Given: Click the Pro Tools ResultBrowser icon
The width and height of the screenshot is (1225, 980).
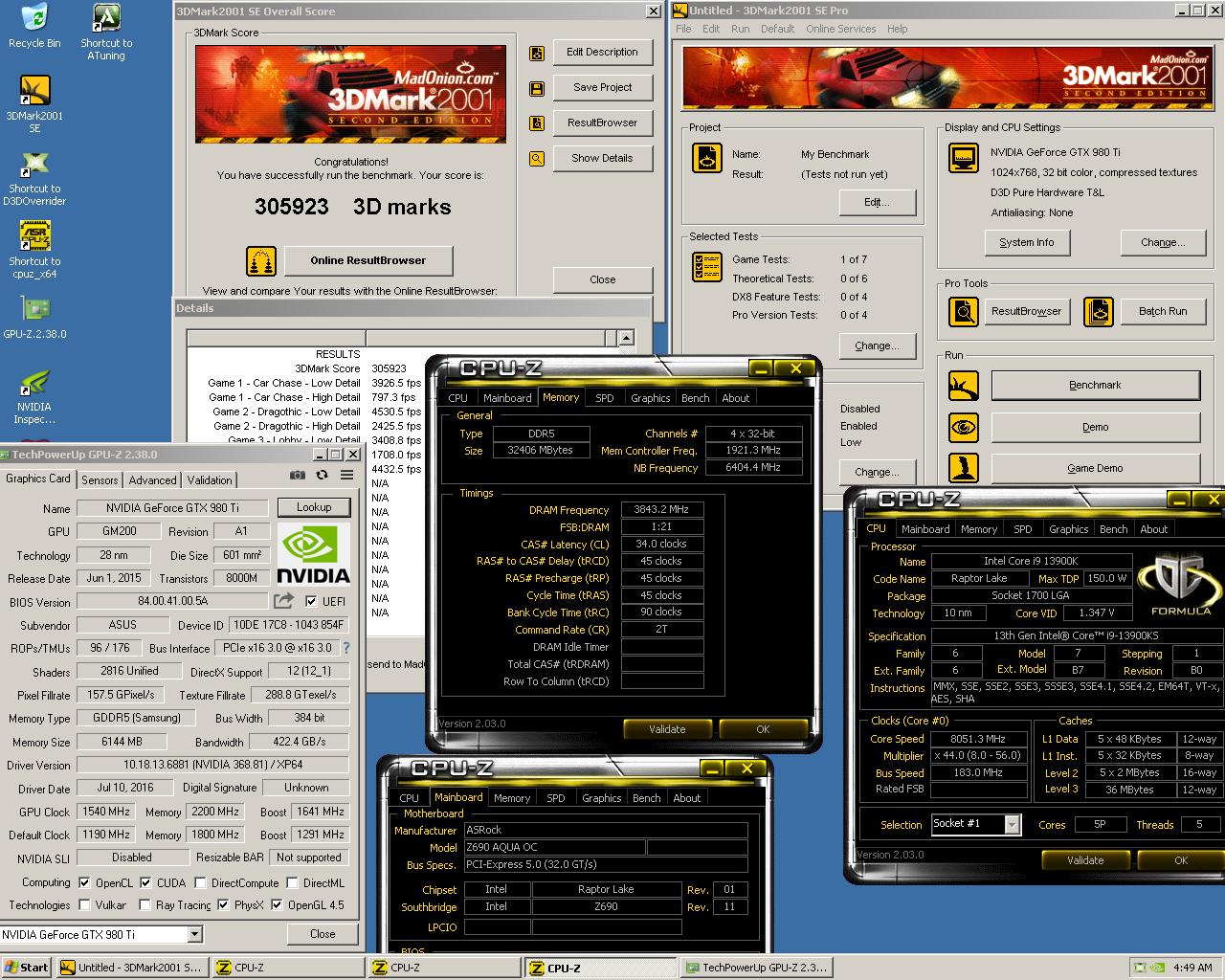Looking at the screenshot, I should pos(963,312).
